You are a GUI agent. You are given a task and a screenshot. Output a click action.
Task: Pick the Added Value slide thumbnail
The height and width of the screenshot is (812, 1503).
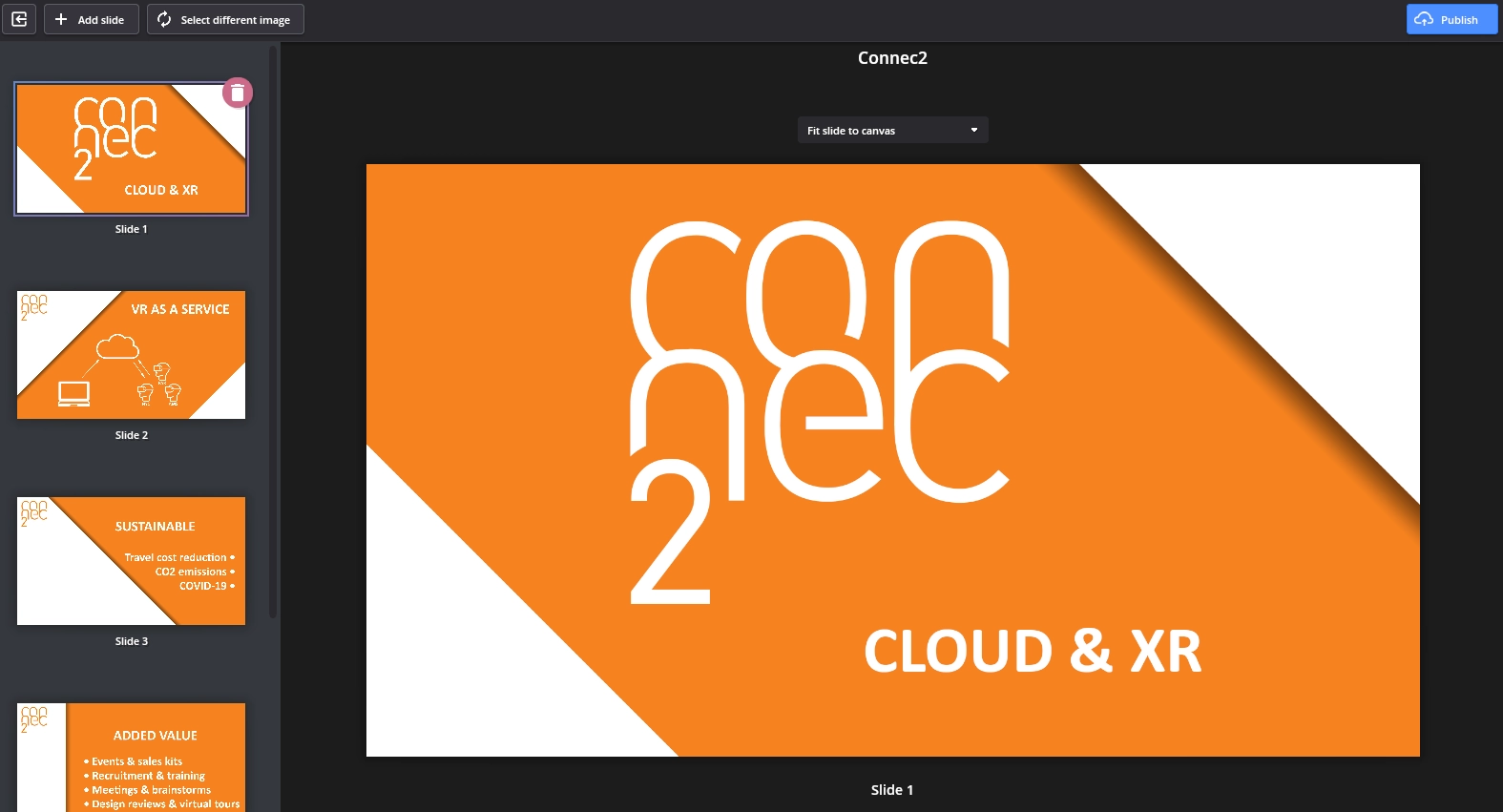click(x=131, y=758)
